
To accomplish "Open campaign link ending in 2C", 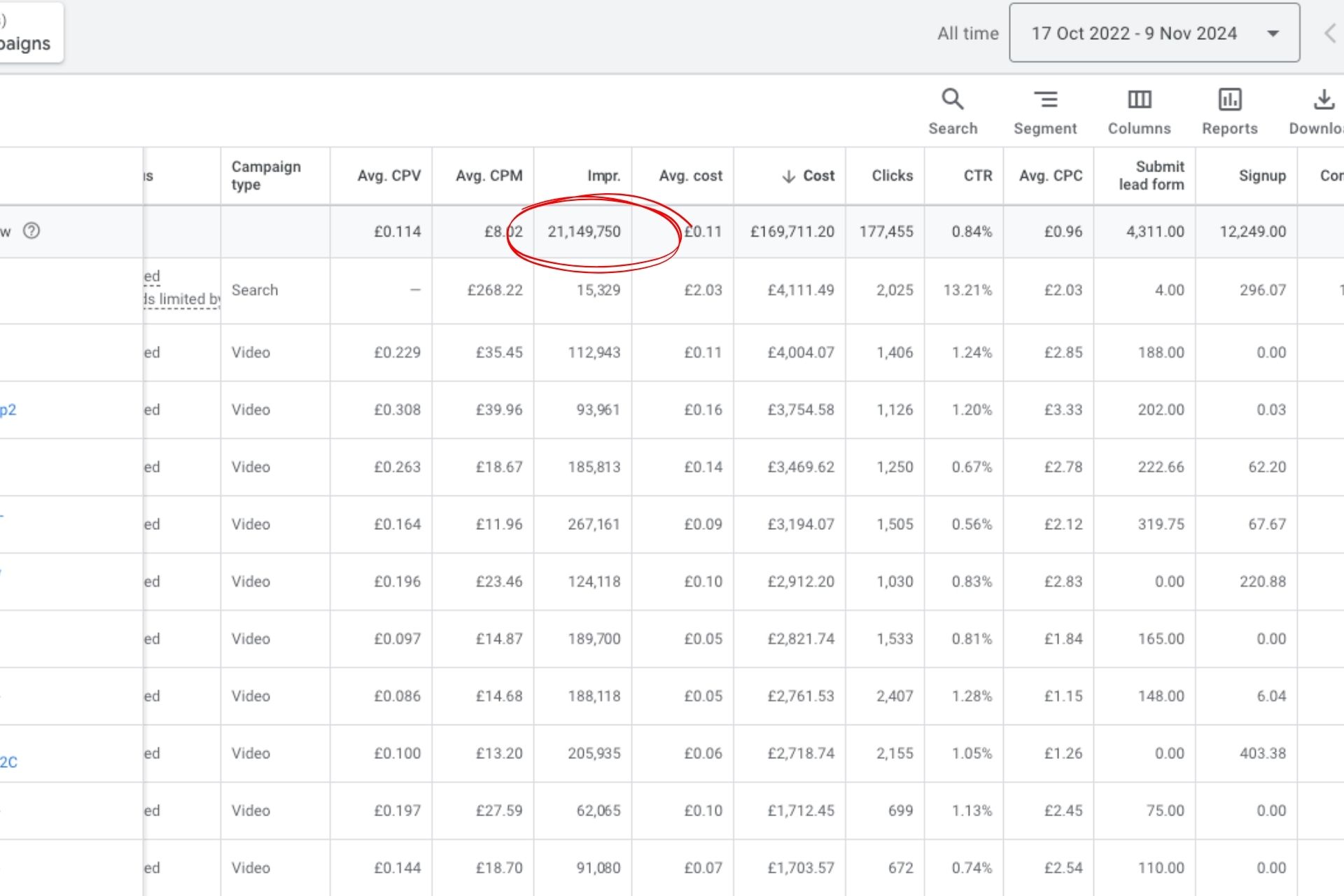I will [x=8, y=762].
